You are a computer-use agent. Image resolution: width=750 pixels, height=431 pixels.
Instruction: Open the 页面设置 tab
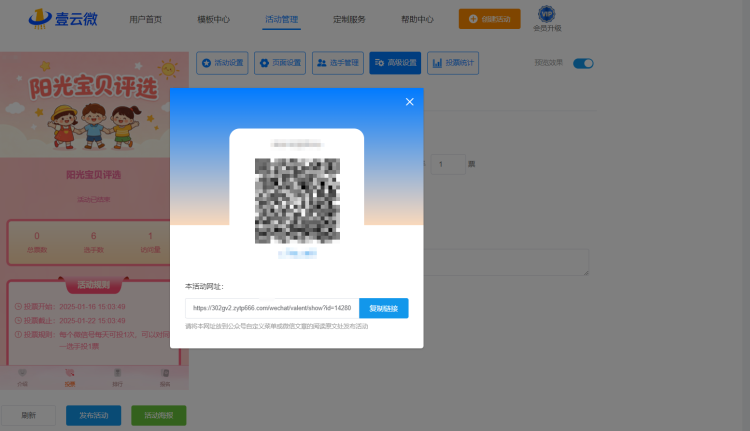click(280, 63)
